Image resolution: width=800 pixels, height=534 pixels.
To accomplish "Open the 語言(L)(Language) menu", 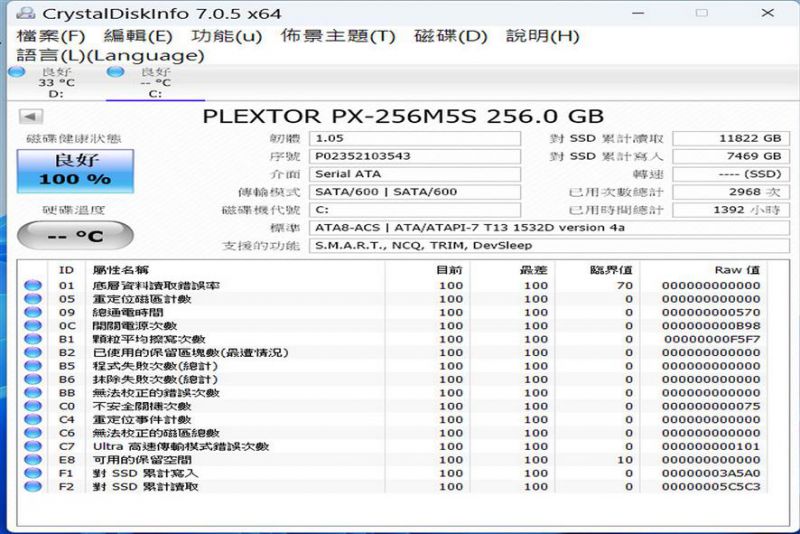I will pyautogui.click(x=110, y=55).
